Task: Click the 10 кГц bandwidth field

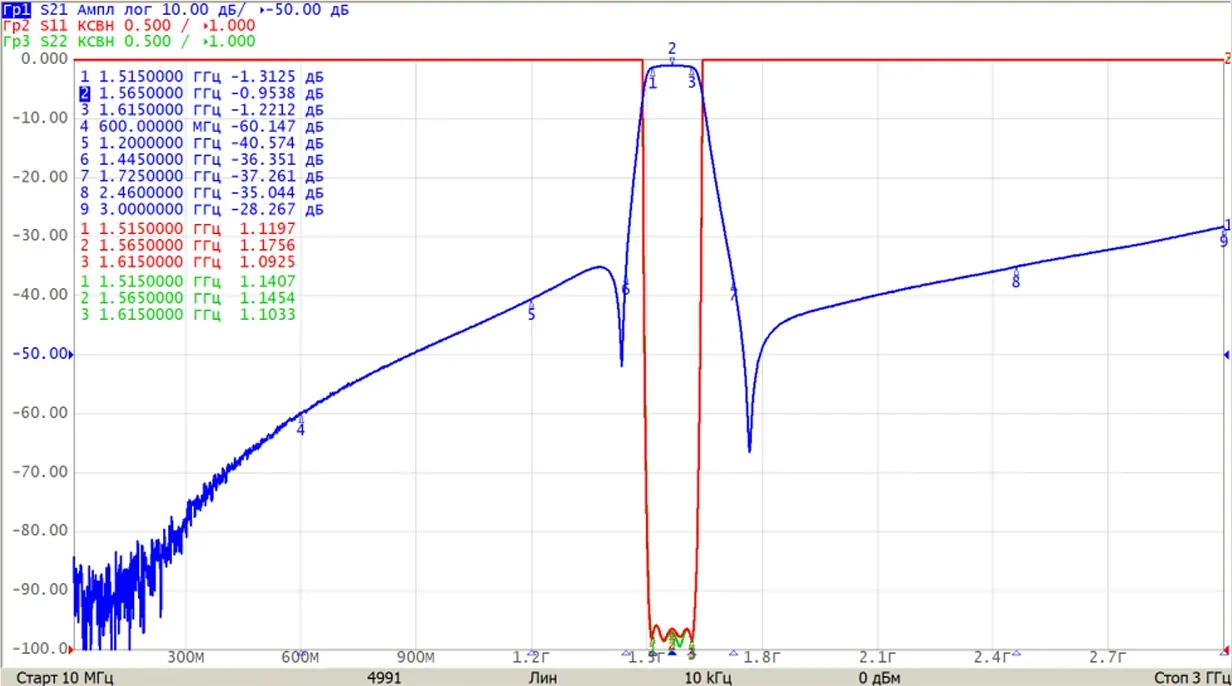Action: 705,677
